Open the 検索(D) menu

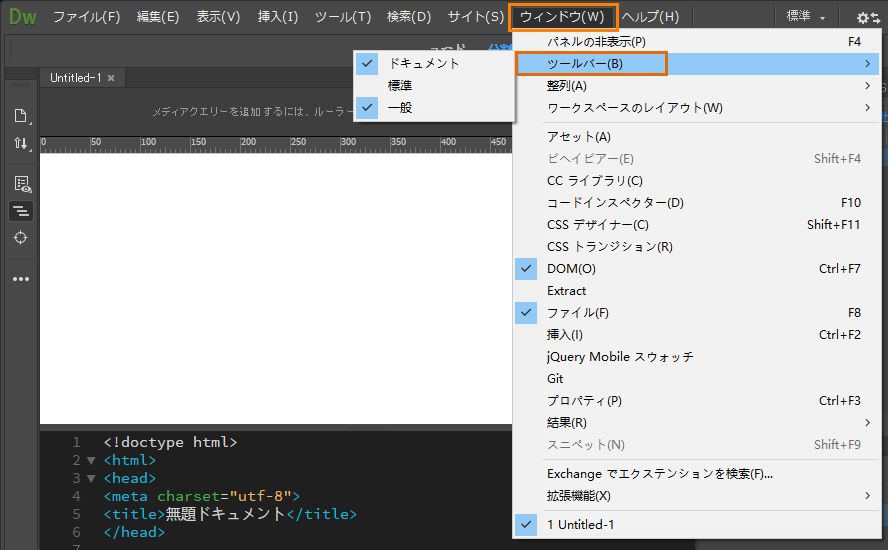(x=408, y=16)
